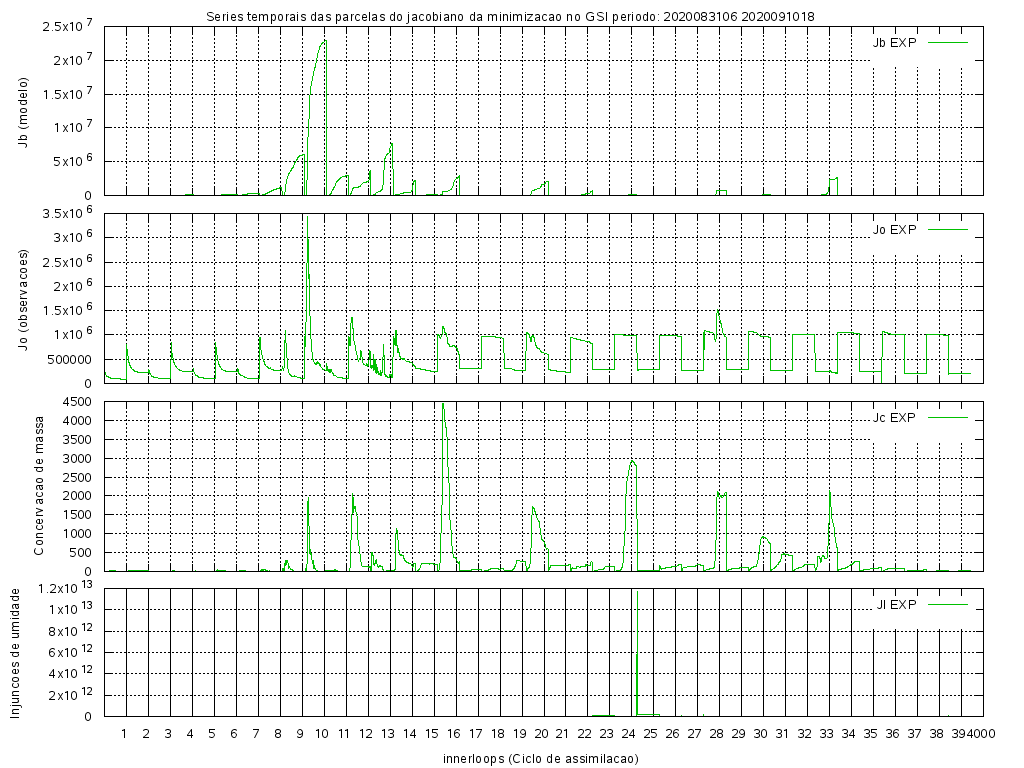
Task: Click the green line sample beside Jb EXP
Action: click(x=948, y=42)
